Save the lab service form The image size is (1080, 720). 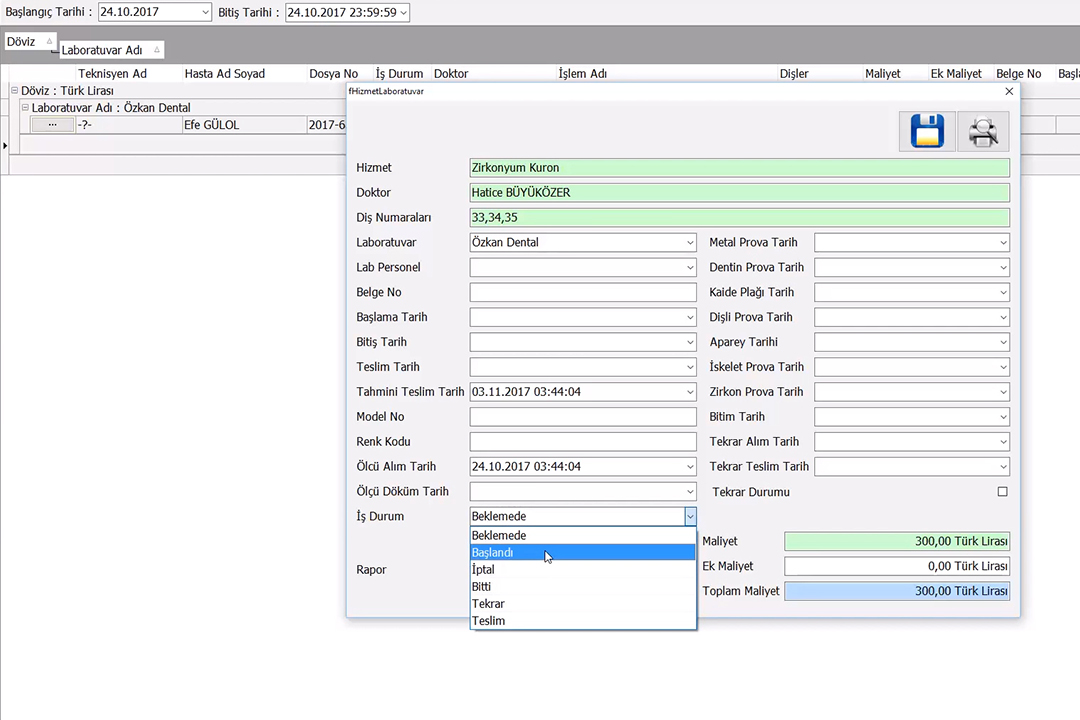coord(927,131)
